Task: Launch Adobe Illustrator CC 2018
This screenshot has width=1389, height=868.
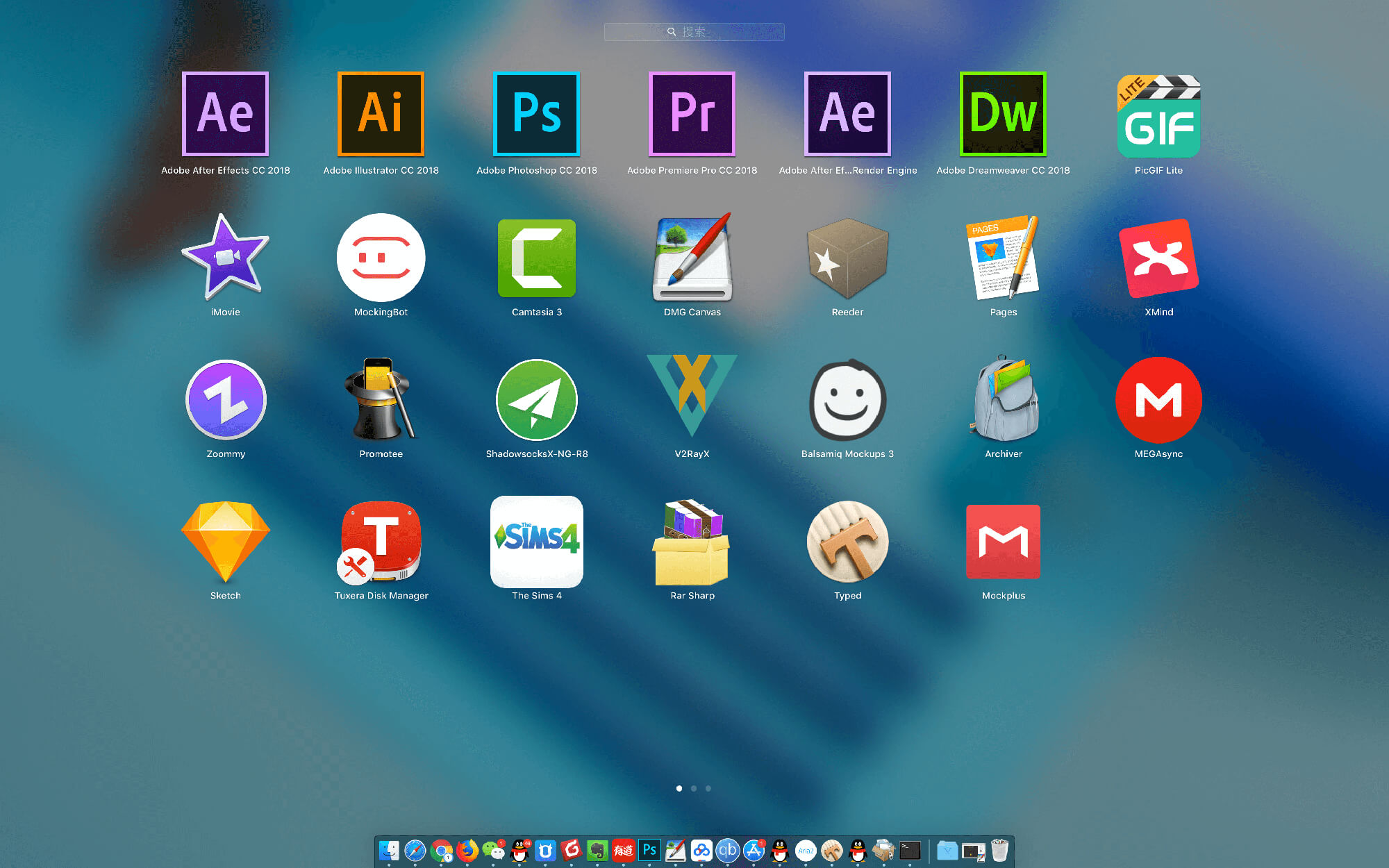Action: [381, 115]
